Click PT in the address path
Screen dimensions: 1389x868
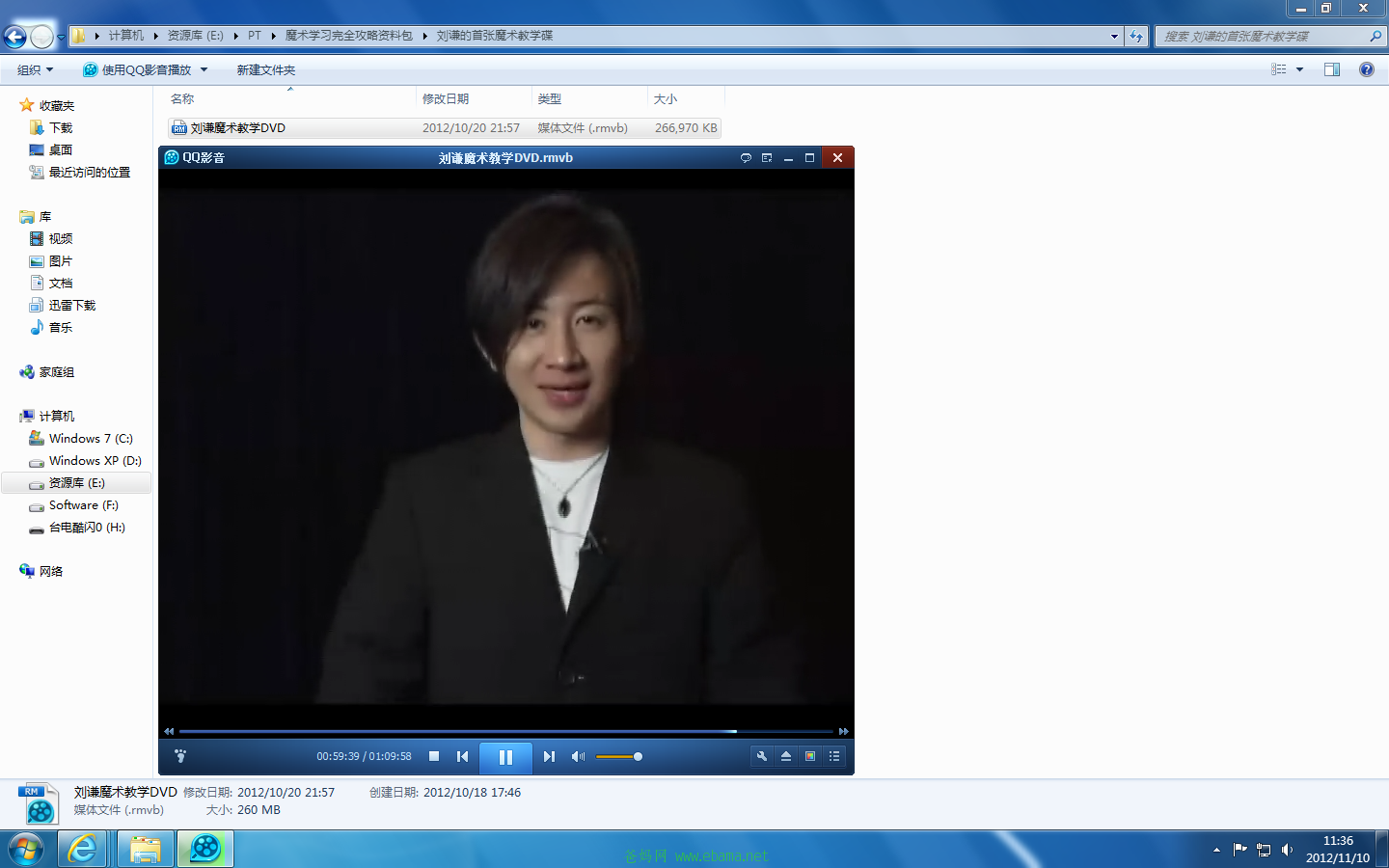click(255, 36)
